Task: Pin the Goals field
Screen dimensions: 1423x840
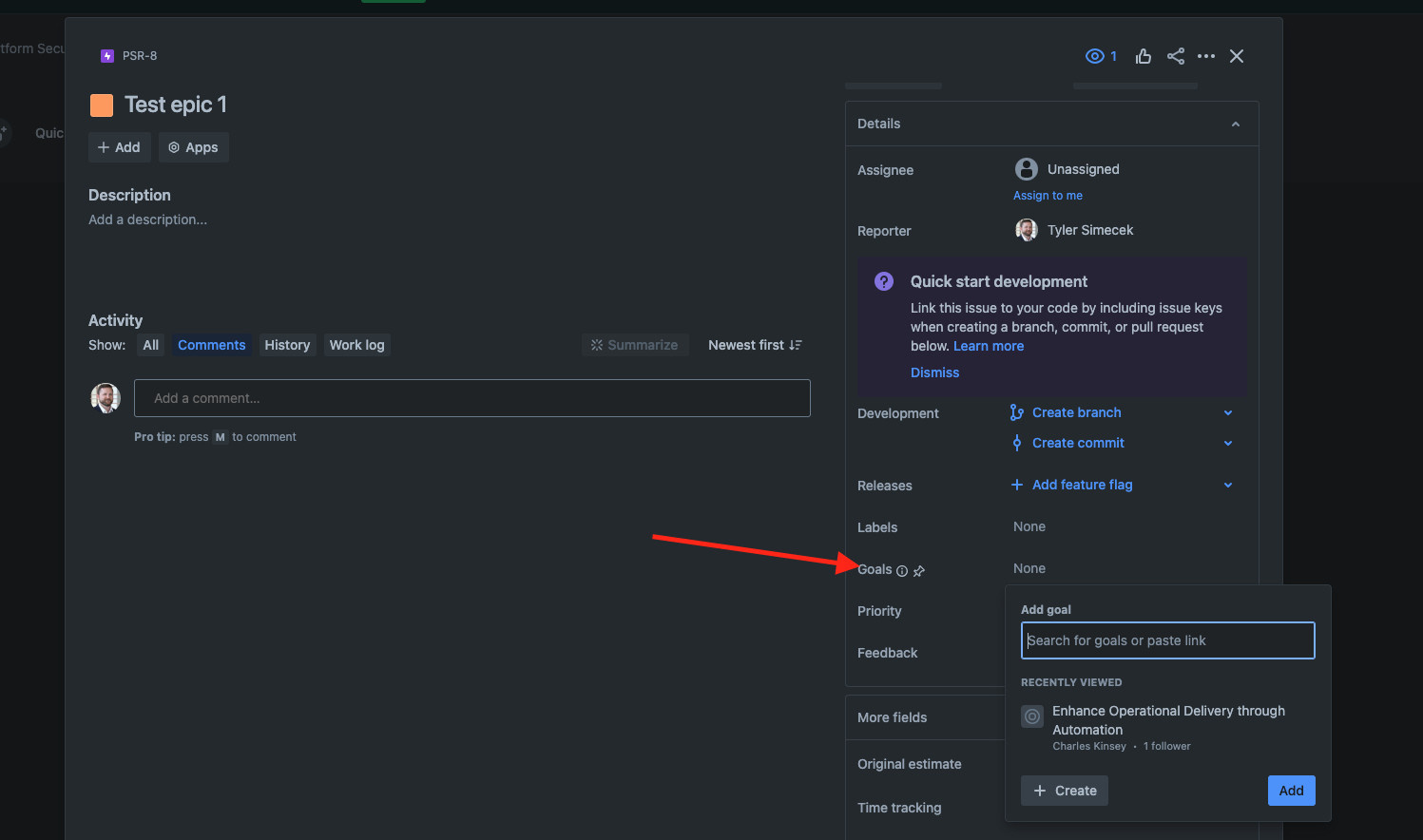Action: pyautogui.click(x=918, y=570)
